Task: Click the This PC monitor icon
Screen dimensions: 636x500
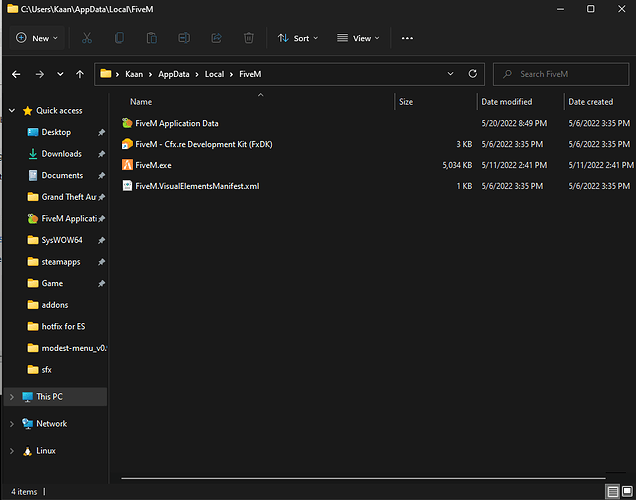Action: coord(28,397)
